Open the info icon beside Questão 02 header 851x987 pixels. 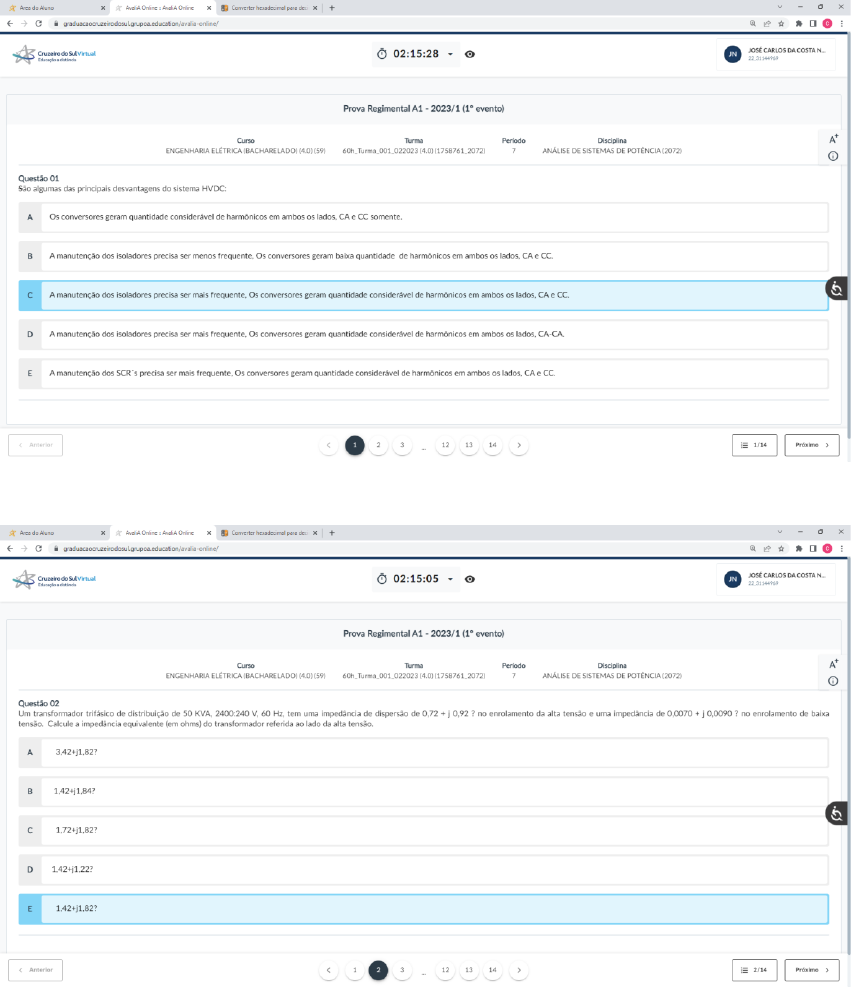pos(833,681)
